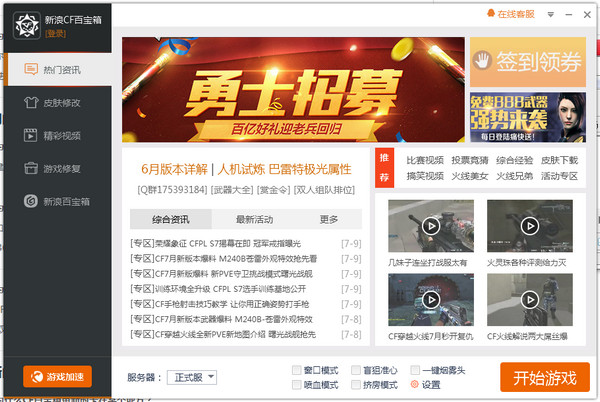Click the 签到领券 button
Screen dimensions: 600x402
tap(528, 62)
